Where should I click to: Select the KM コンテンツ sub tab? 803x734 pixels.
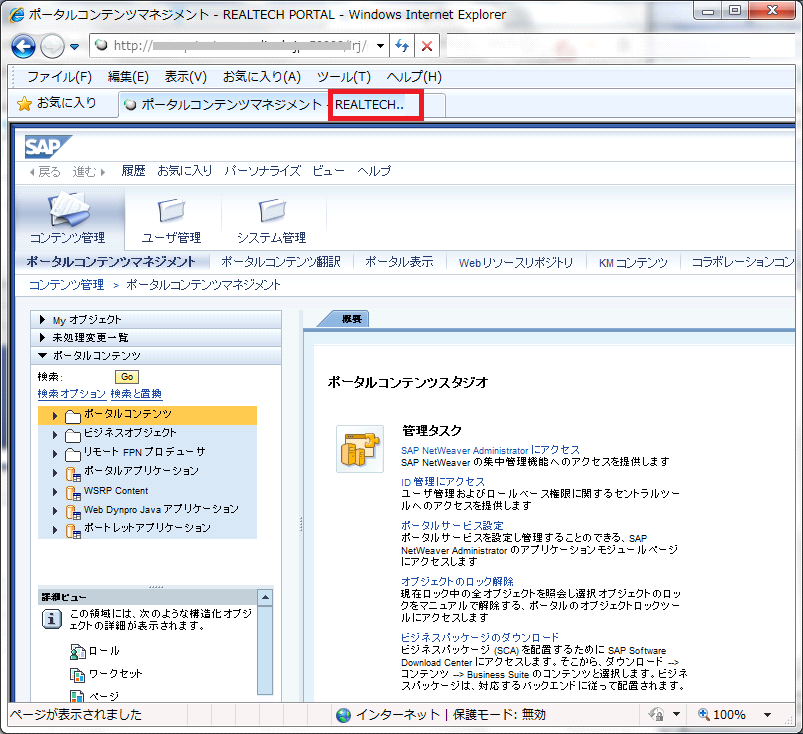(633, 263)
